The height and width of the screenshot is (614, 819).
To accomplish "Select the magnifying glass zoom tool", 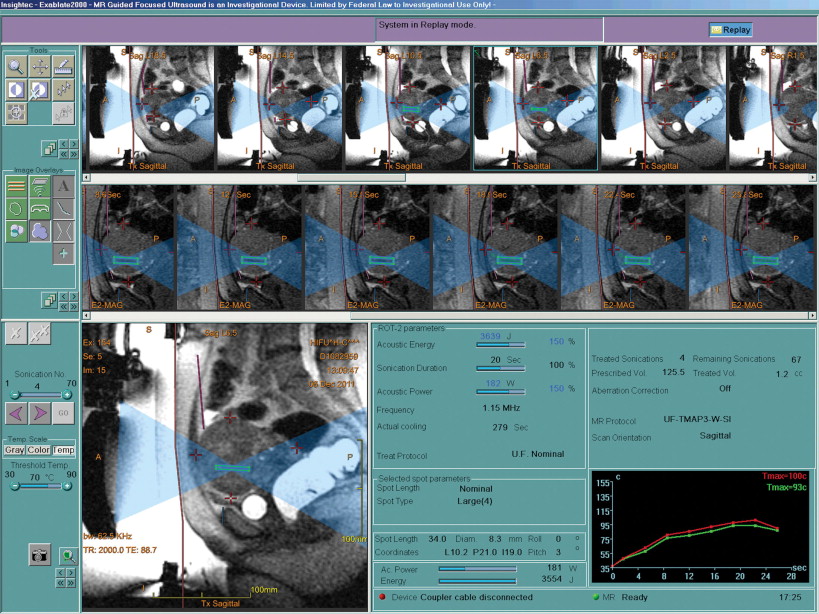I will (16, 67).
